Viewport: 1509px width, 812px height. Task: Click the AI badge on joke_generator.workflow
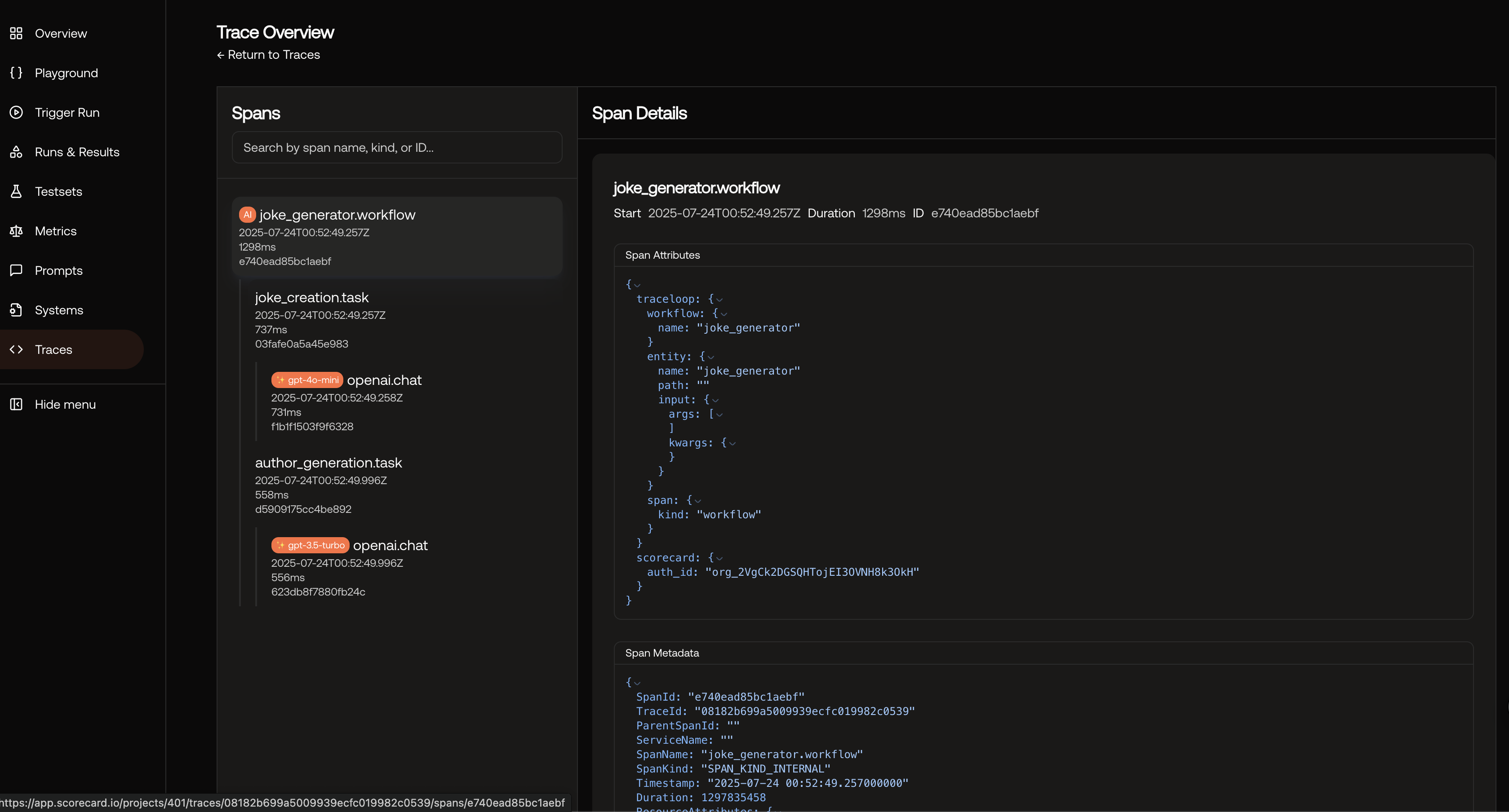(x=247, y=215)
